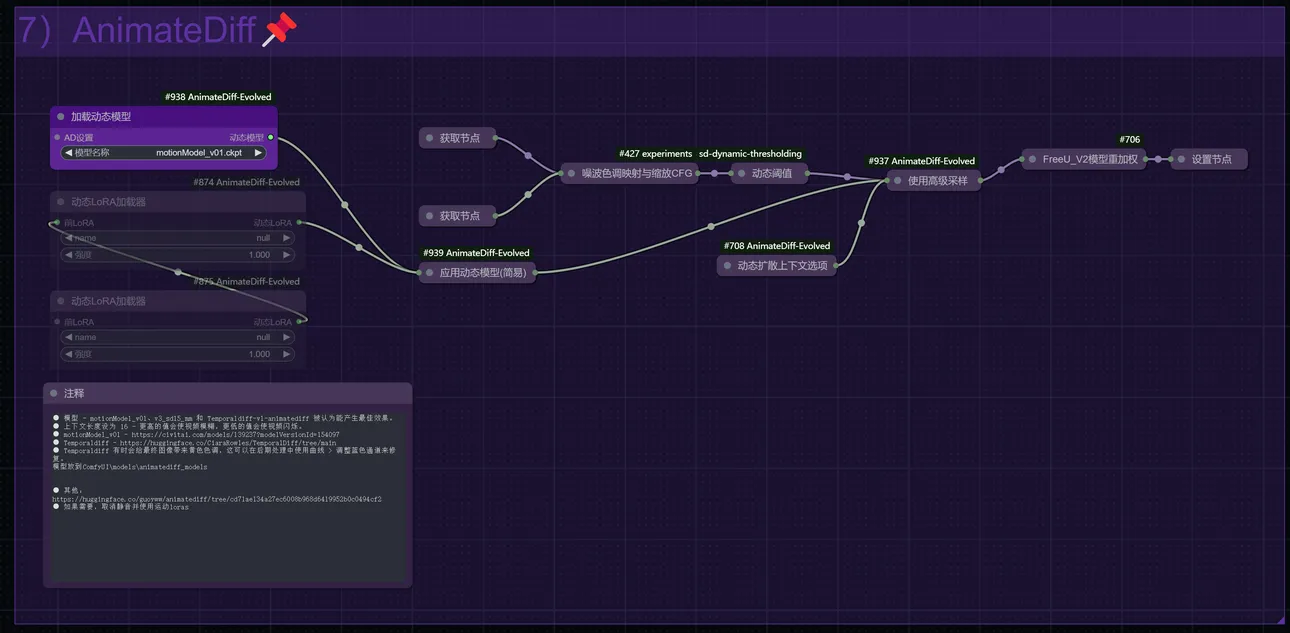This screenshot has height=633, width=1290.
Task: Click the dot on 动态扩散上下文选项 node
Action: [727, 266]
